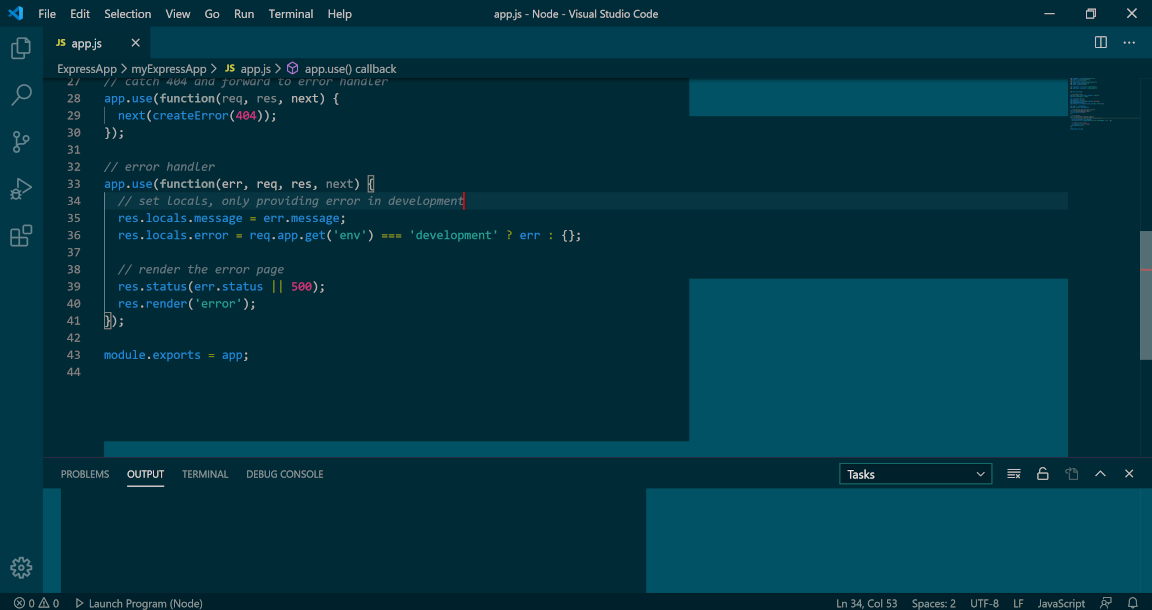Click Launch Program (Node) in status bar
Viewport: 1152px width, 610px height.
[x=139, y=603]
